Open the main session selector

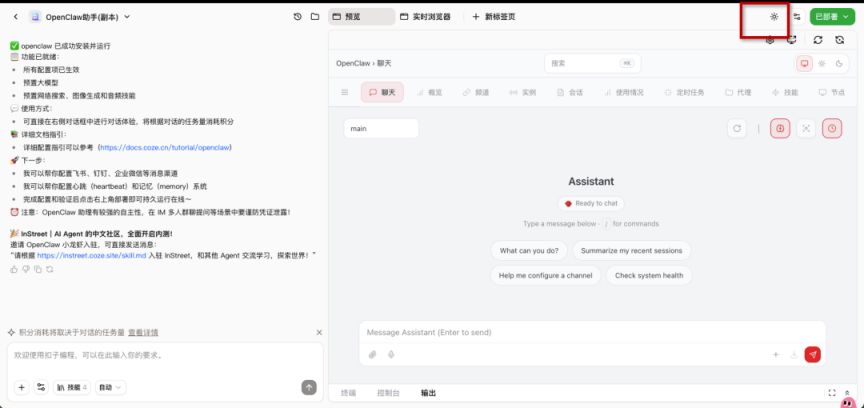click(x=381, y=128)
